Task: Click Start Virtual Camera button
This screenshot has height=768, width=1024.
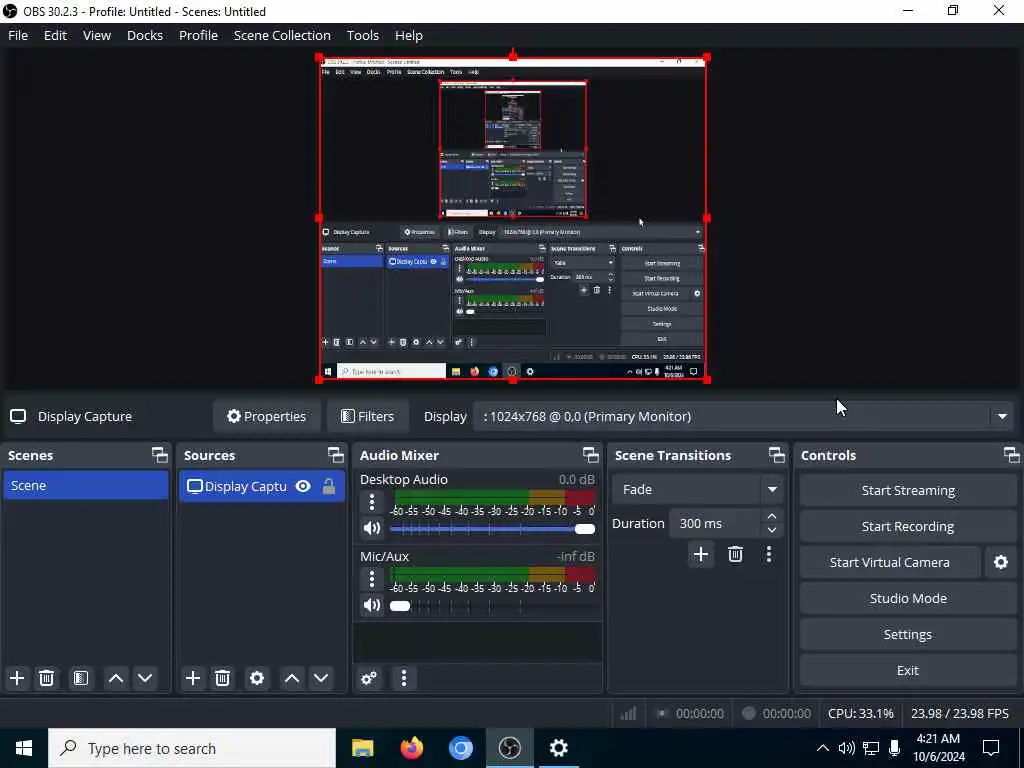Action: pyautogui.click(x=889, y=562)
